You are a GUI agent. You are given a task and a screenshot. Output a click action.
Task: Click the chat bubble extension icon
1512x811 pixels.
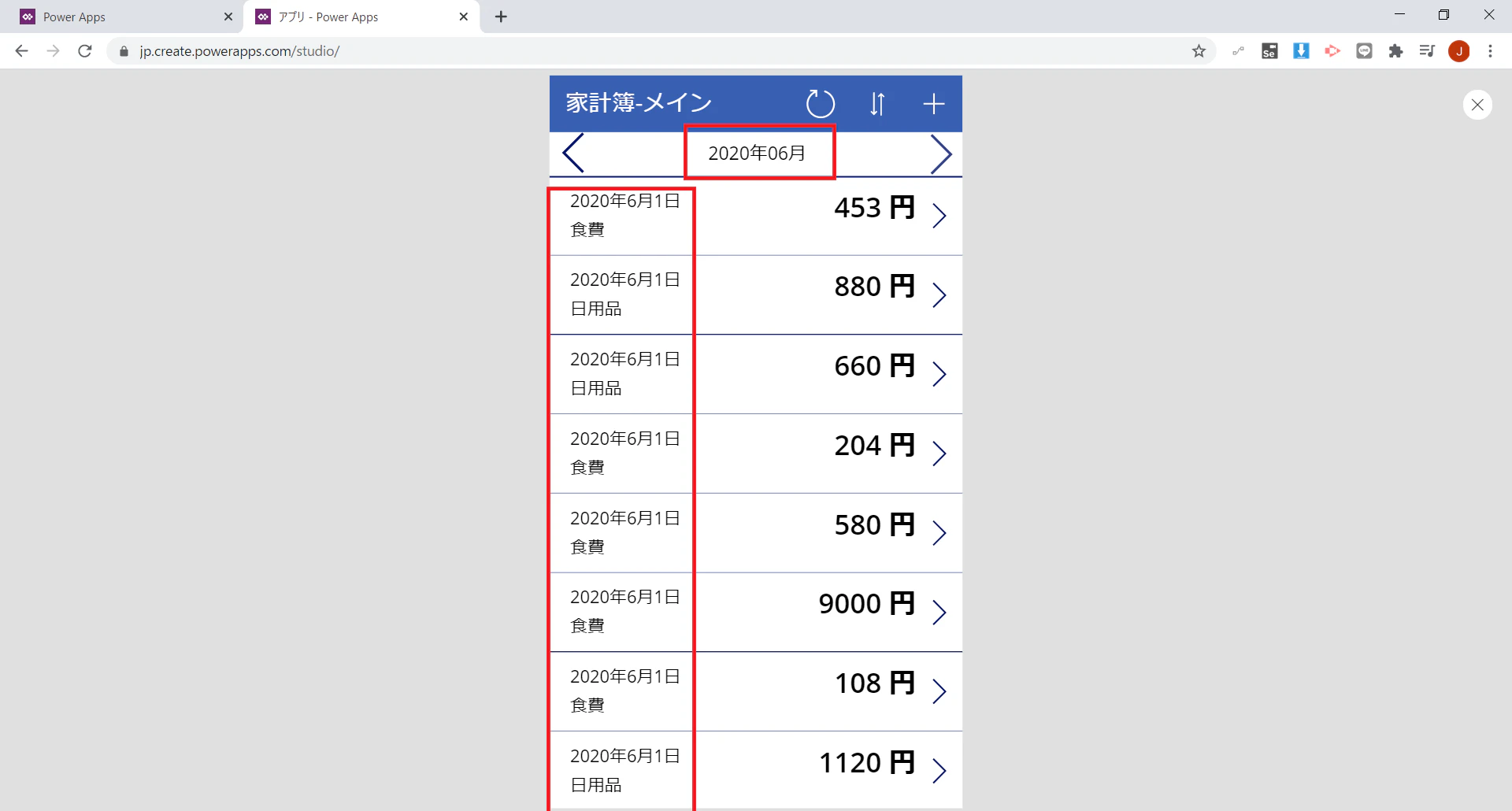coord(1364,51)
